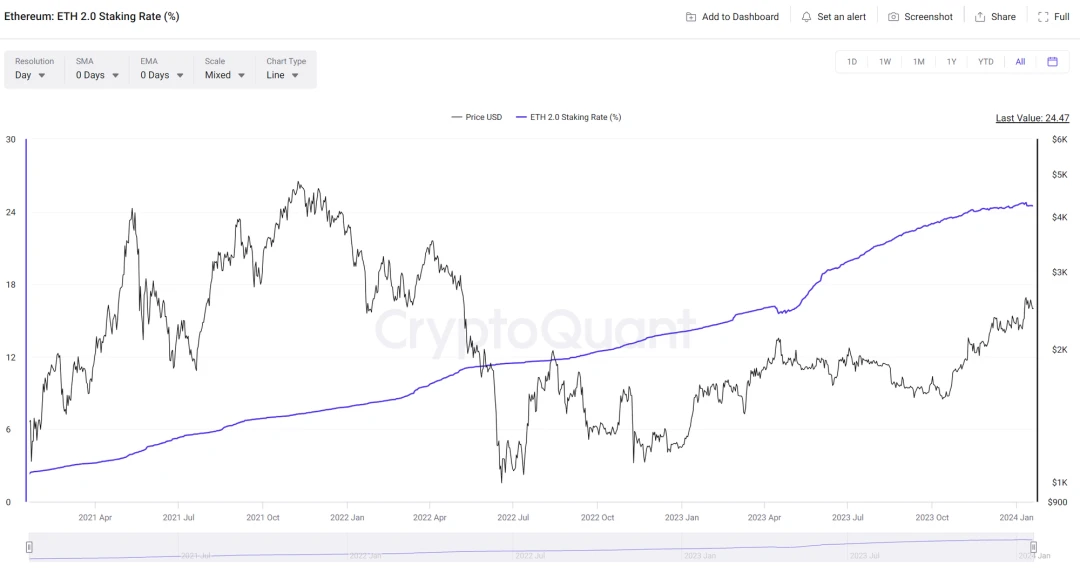Image resolution: width=1080 pixels, height=572 pixels.
Task: Click the right range navigator handle
Action: click(1034, 547)
